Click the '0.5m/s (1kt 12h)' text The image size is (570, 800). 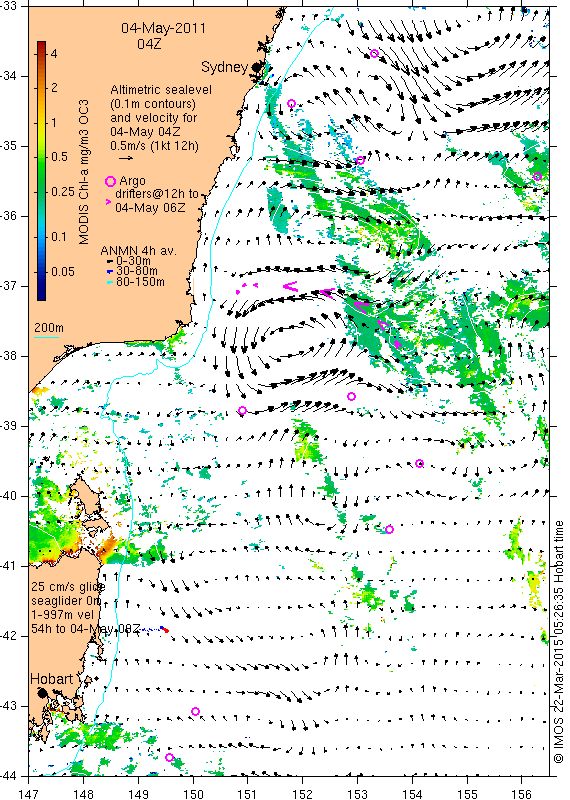(155, 146)
